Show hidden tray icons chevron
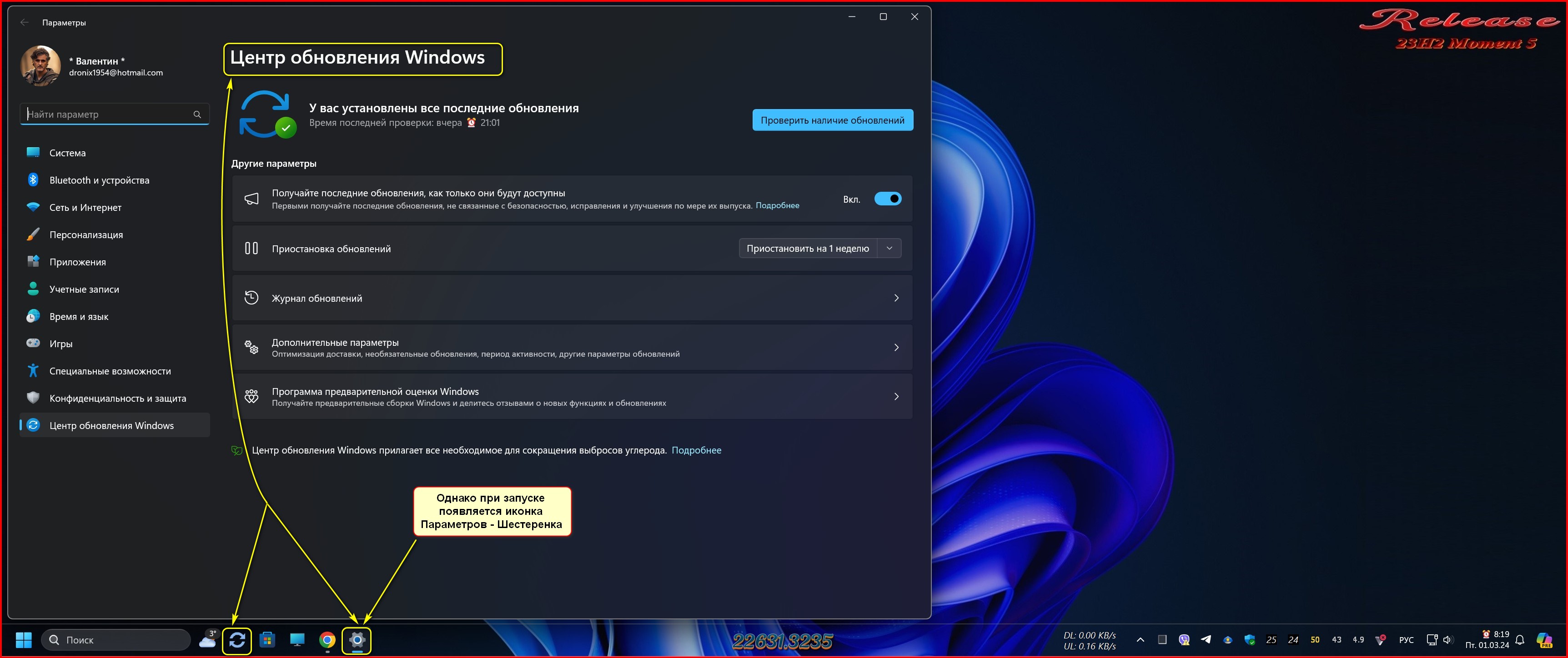 [1140, 640]
